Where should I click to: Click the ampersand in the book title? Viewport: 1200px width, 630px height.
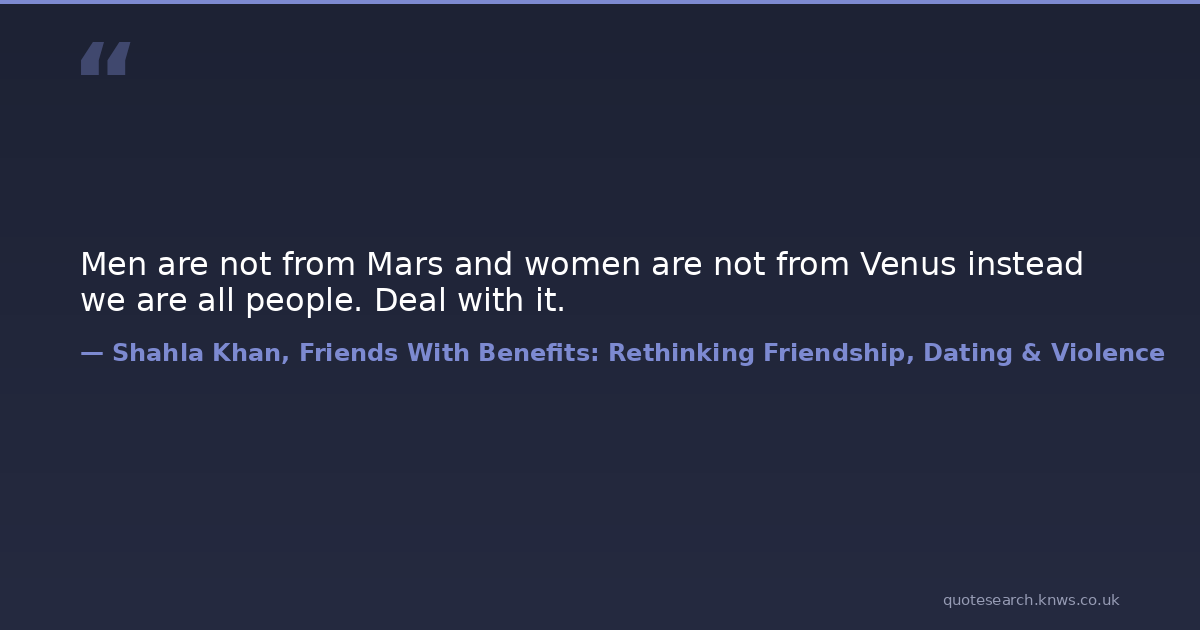[1031, 353]
